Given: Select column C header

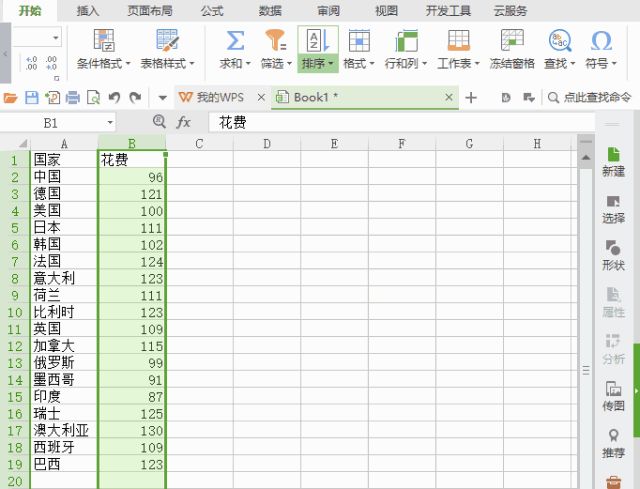Looking at the screenshot, I should (x=199, y=143).
